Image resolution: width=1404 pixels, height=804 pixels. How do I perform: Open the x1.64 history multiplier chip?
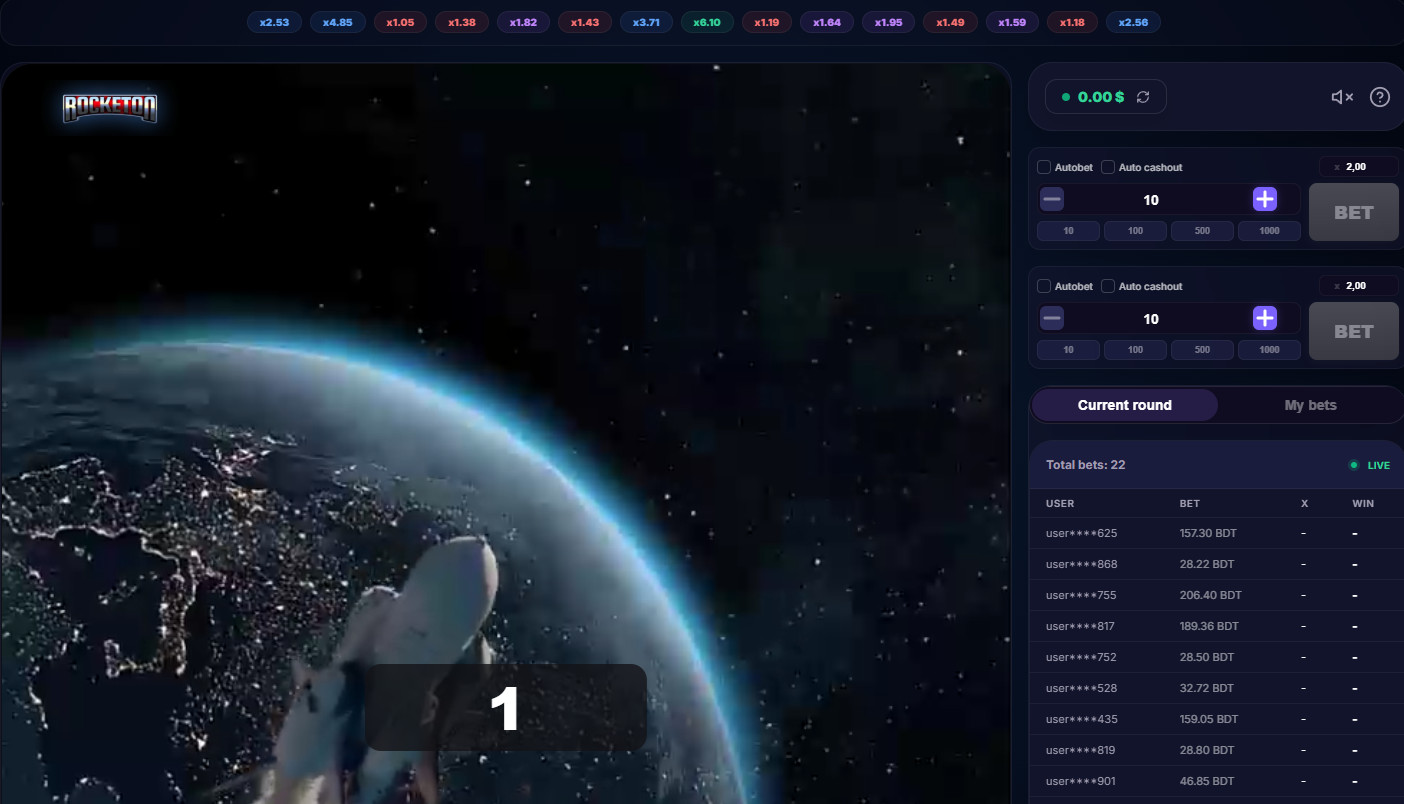pos(827,22)
